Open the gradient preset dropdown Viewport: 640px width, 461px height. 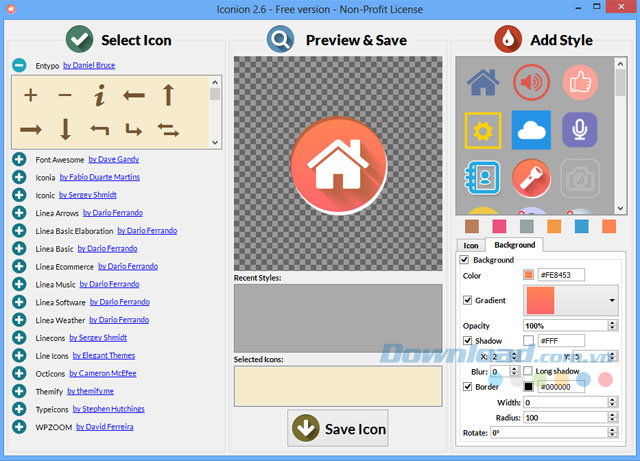click(x=611, y=300)
